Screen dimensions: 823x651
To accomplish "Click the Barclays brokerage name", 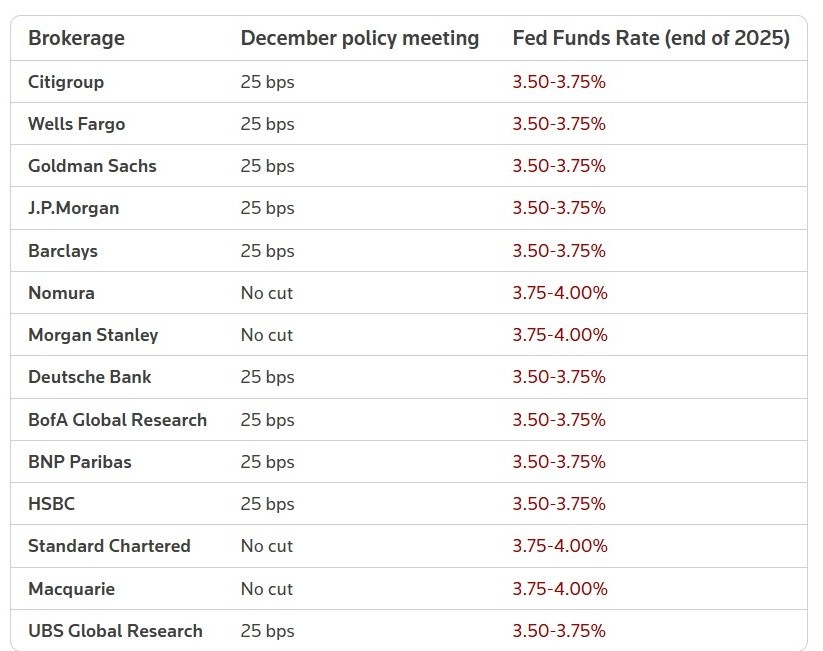I will pos(63,251).
